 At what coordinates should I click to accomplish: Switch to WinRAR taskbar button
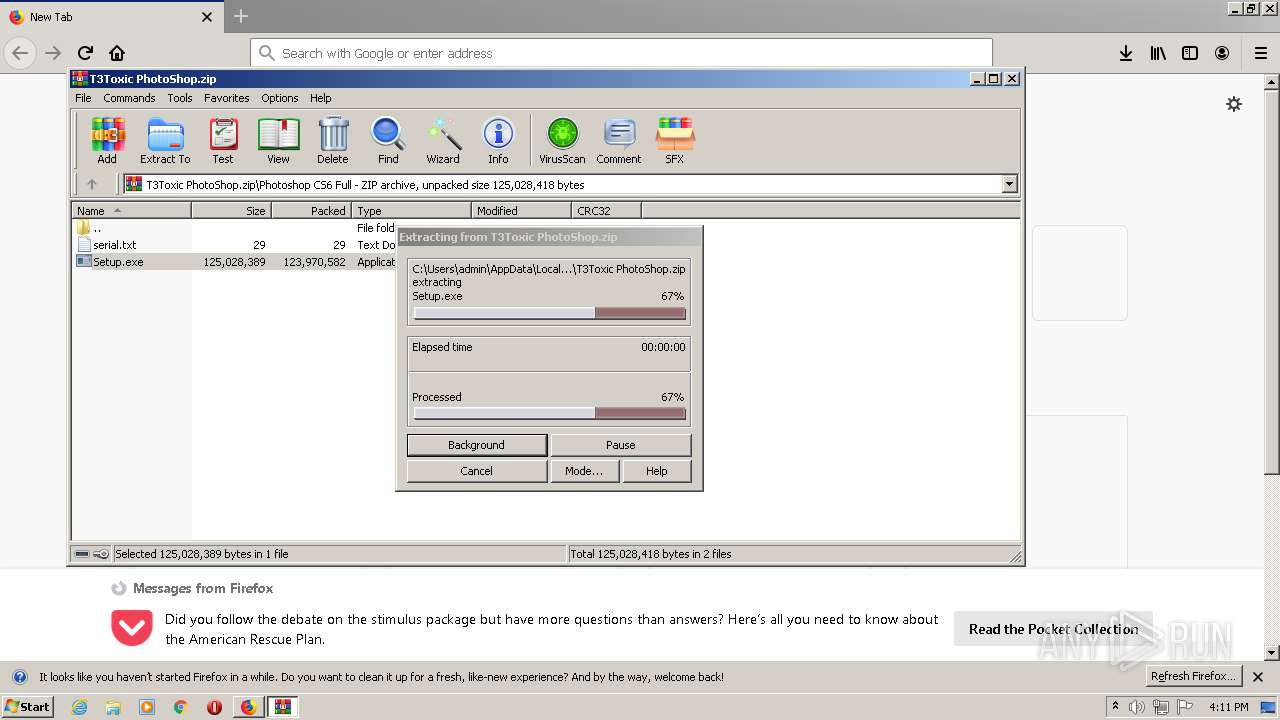[x=283, y=707]
